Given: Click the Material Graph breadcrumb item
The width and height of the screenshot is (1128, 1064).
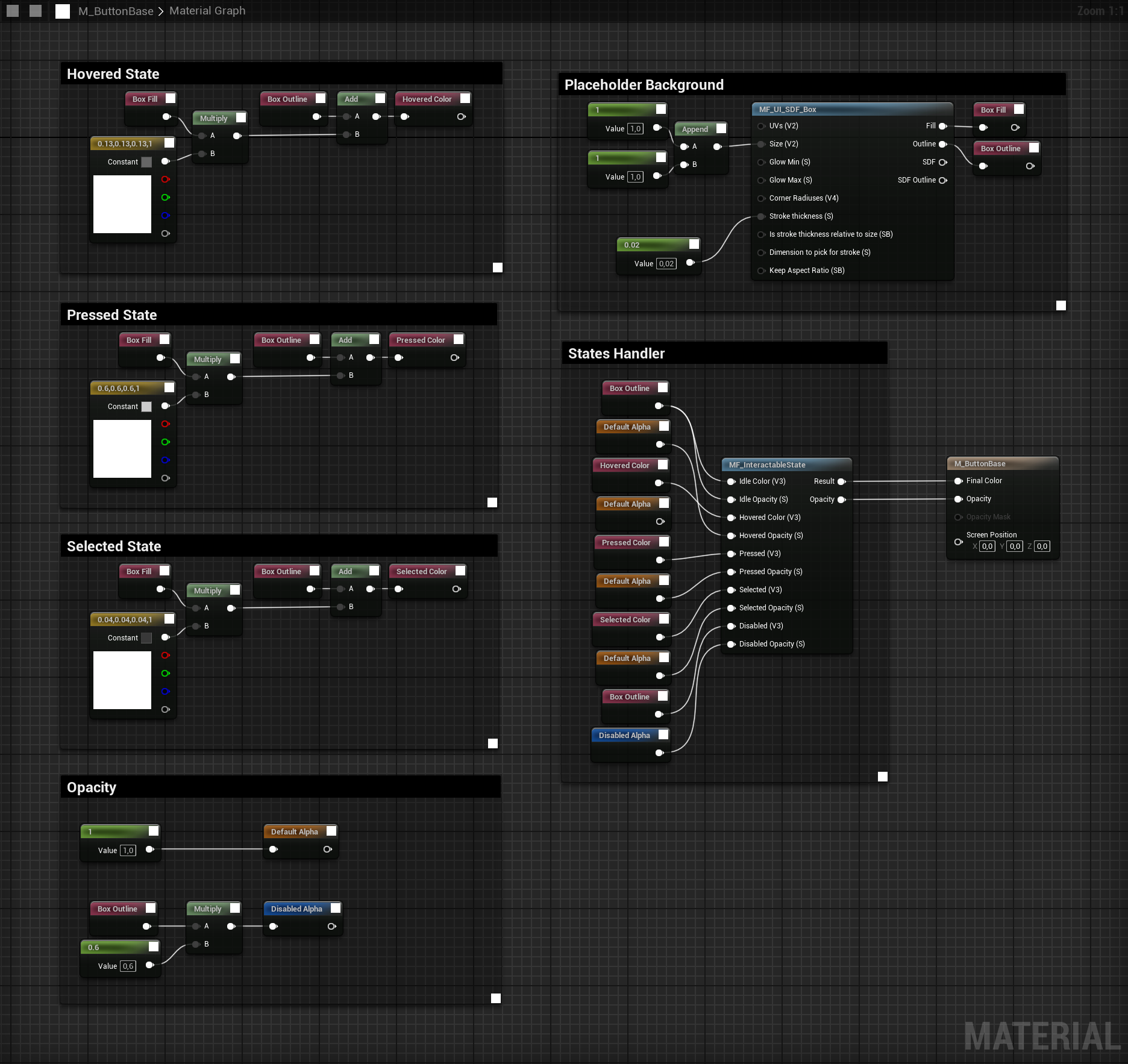Looking at the screenshot, I should click(207, 11).
